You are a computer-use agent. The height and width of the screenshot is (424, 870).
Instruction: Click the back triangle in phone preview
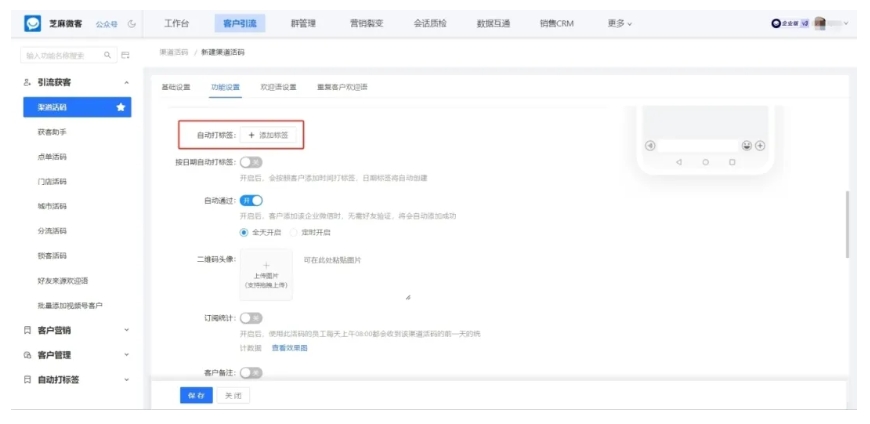click(679, 162)
